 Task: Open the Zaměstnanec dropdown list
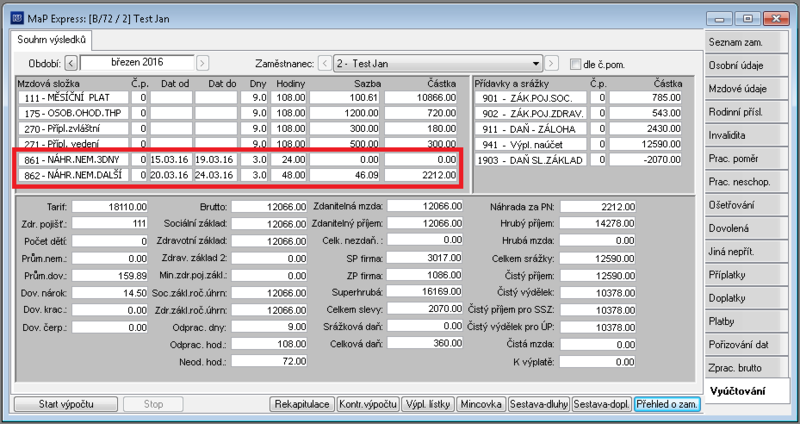pyautogui.click(x=536, y=64)
